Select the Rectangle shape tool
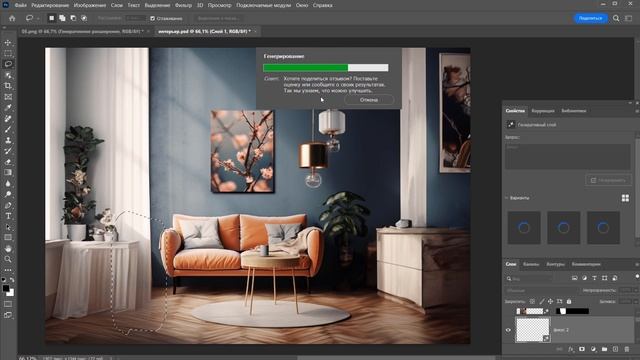This screenshot has height=360, width=640. click(x=8, y=237)
